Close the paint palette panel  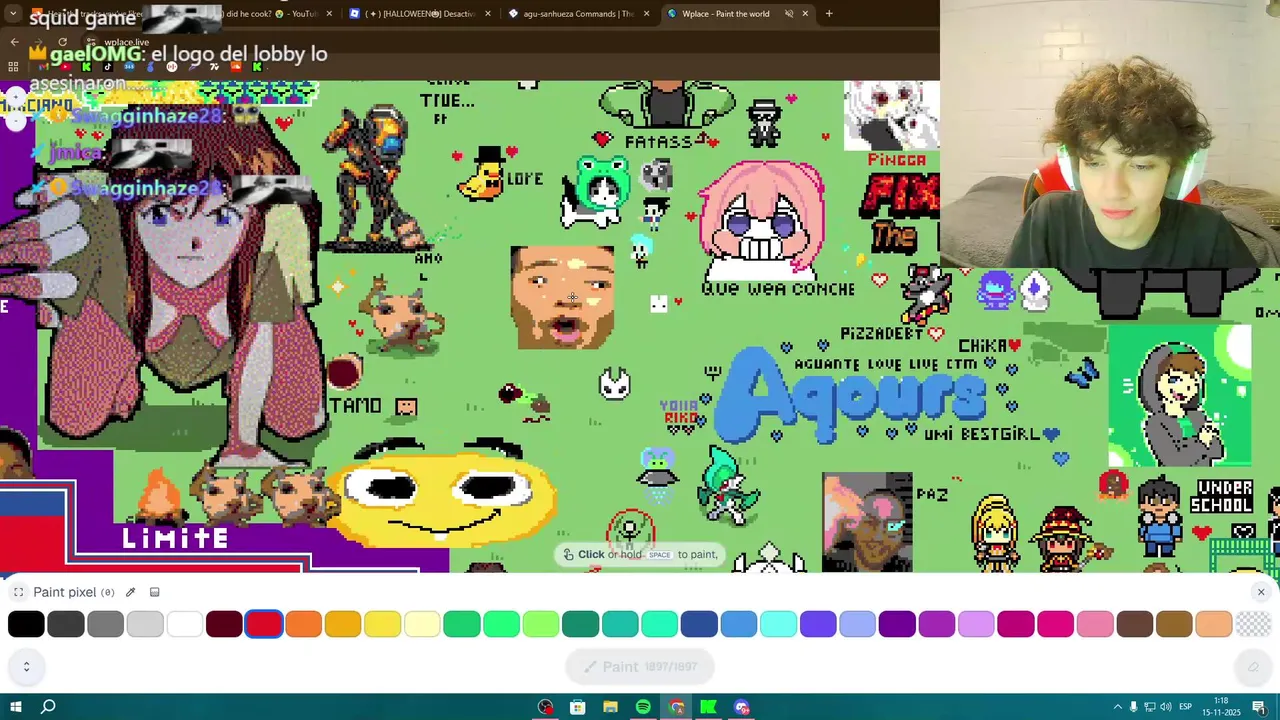pos(1260,592)
